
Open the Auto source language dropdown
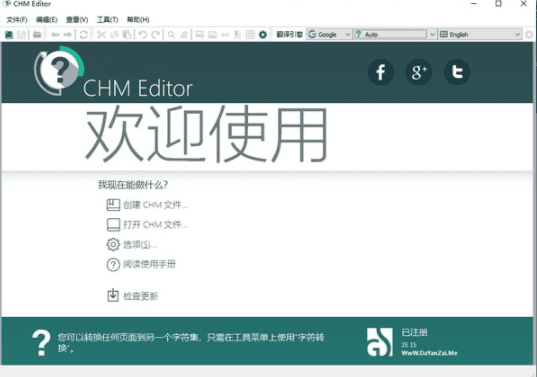point(395,35)
